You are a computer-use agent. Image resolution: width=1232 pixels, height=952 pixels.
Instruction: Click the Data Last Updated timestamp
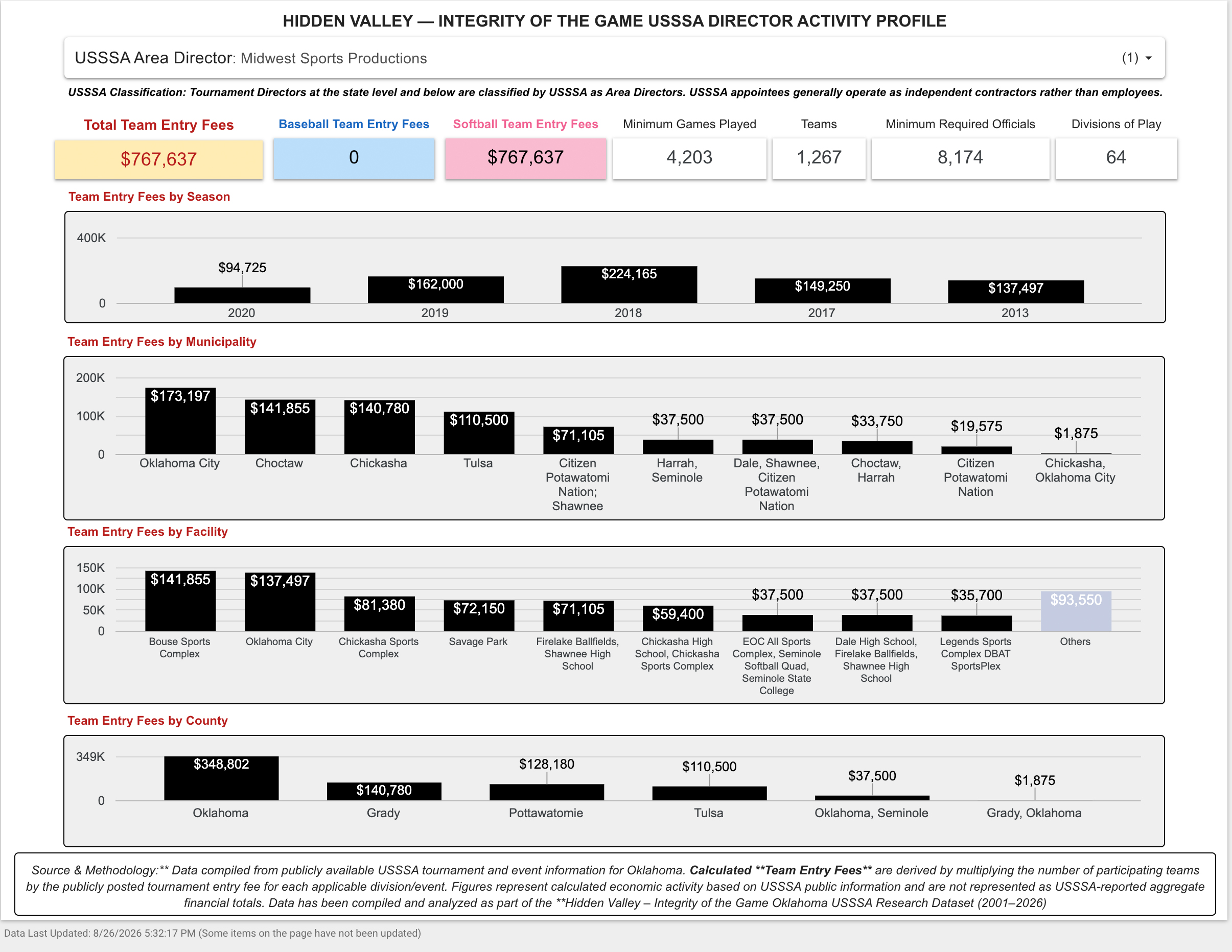[213, 934]
